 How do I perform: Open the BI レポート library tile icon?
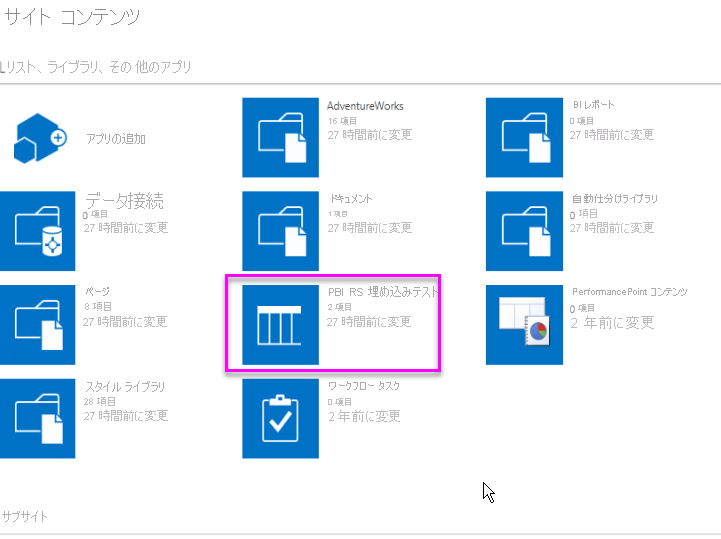(524, 137)
